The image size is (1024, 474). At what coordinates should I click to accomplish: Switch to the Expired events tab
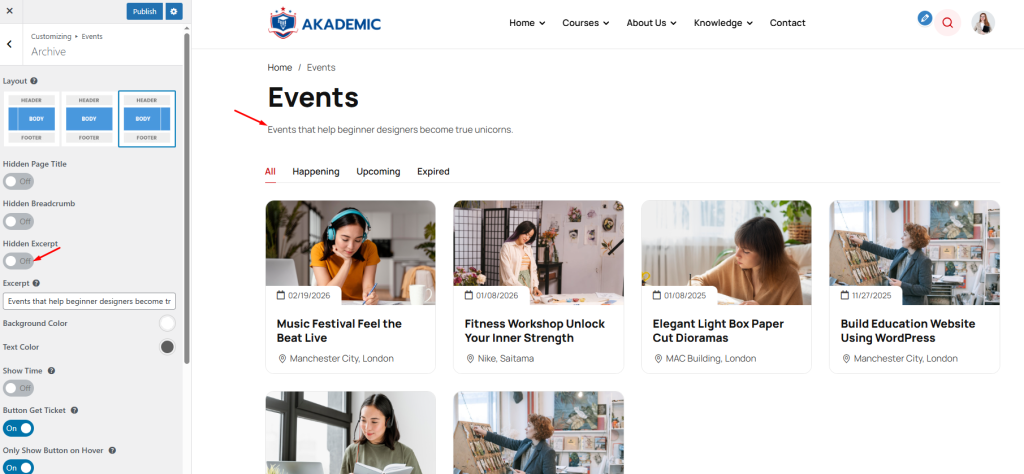[433, 172]
